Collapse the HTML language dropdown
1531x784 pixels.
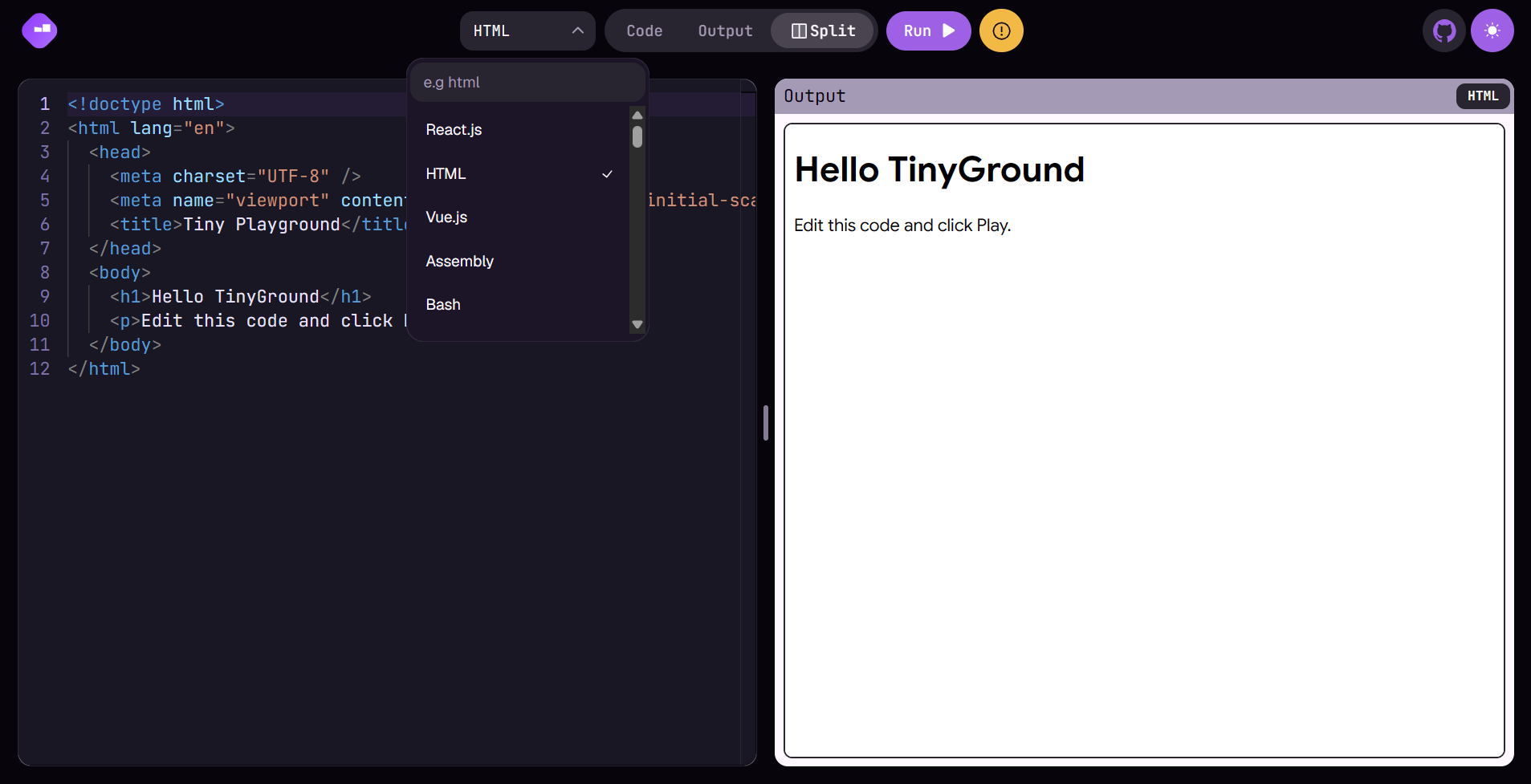527,30
